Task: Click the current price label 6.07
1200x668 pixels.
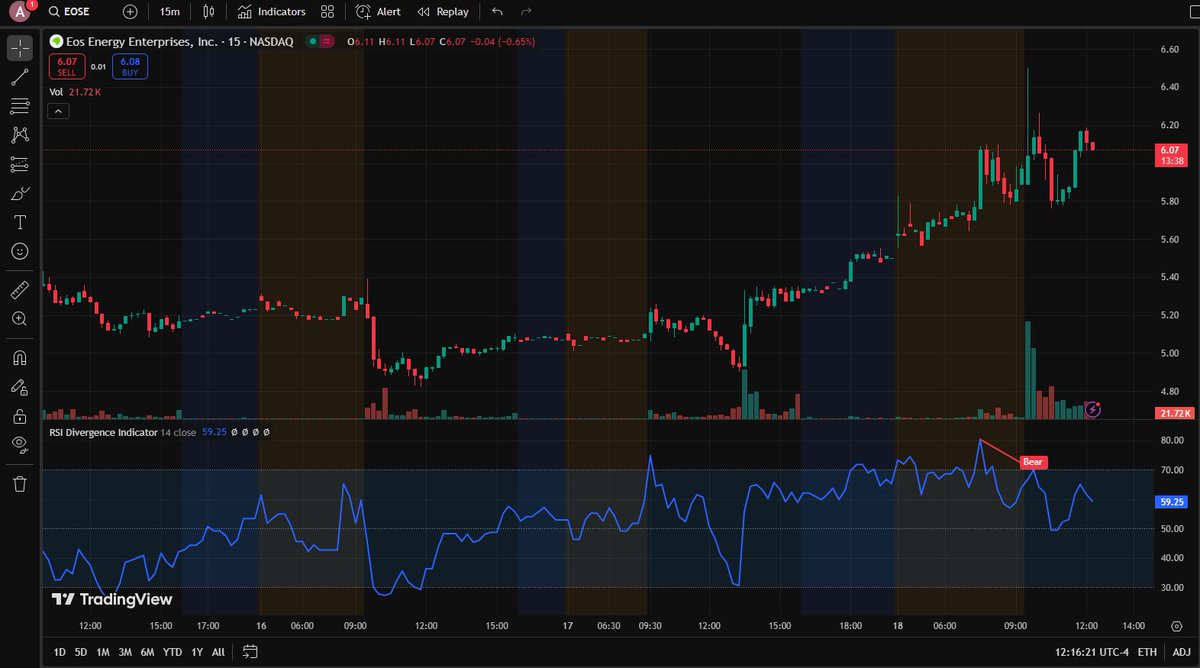Action: [1170, 154]
